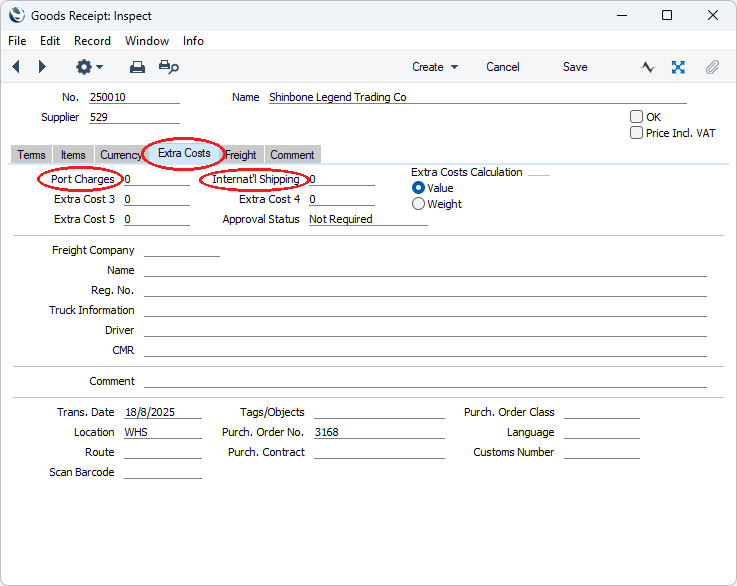Click the Freight Company field

(x=182, y=250)
